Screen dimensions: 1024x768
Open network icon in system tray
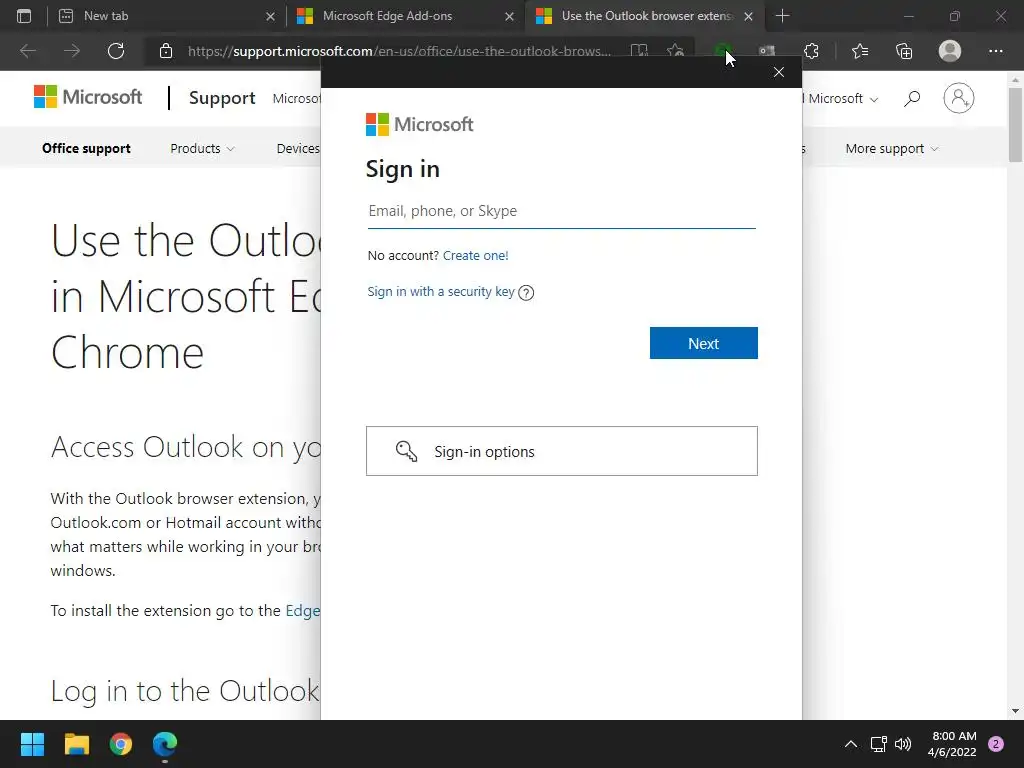[878, 744]
